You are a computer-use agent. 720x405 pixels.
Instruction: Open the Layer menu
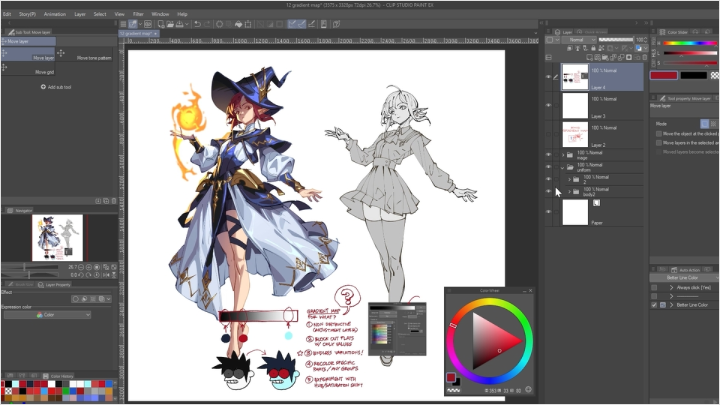tap(80, 14)
